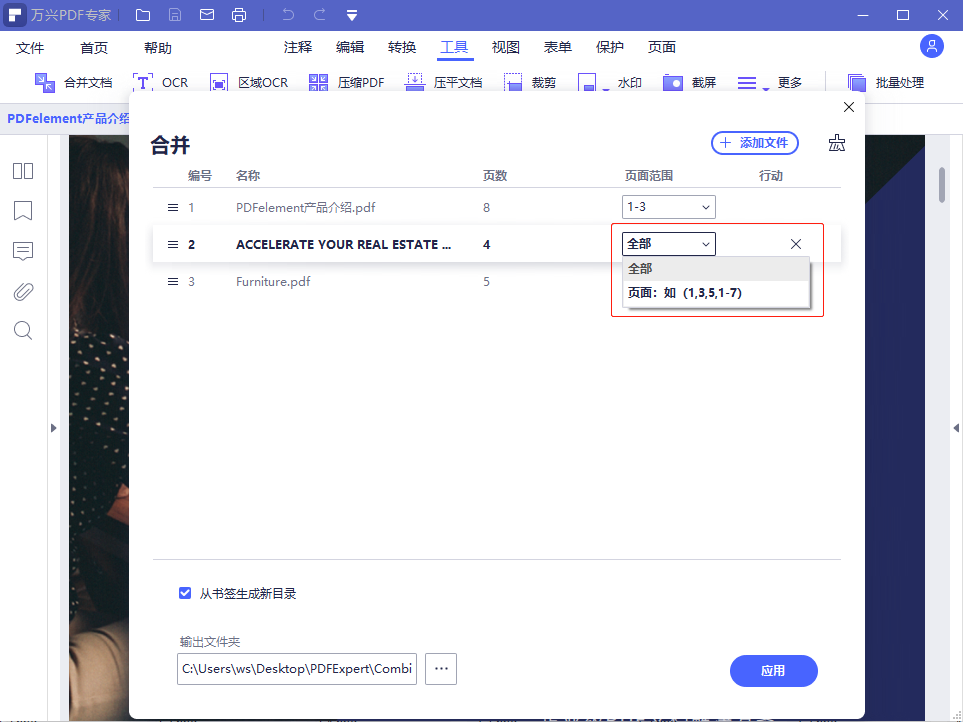Click the clear list broom icon
The width and height of the screenshot is (963, 722).
(837, 143)
